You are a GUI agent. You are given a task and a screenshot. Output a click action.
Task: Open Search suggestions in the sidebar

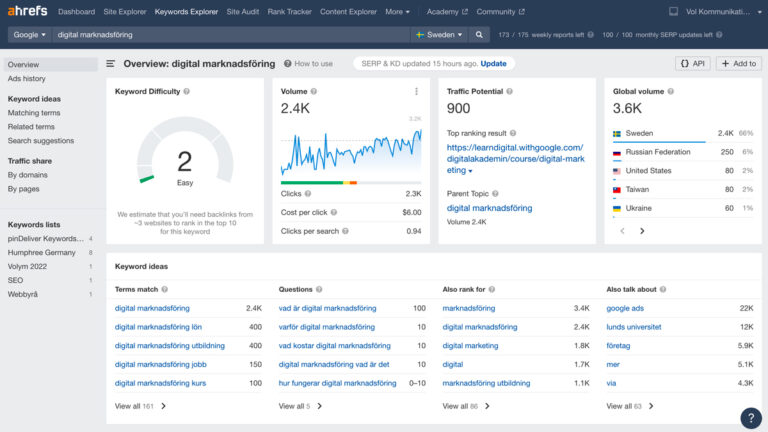(x=41, y=141)
